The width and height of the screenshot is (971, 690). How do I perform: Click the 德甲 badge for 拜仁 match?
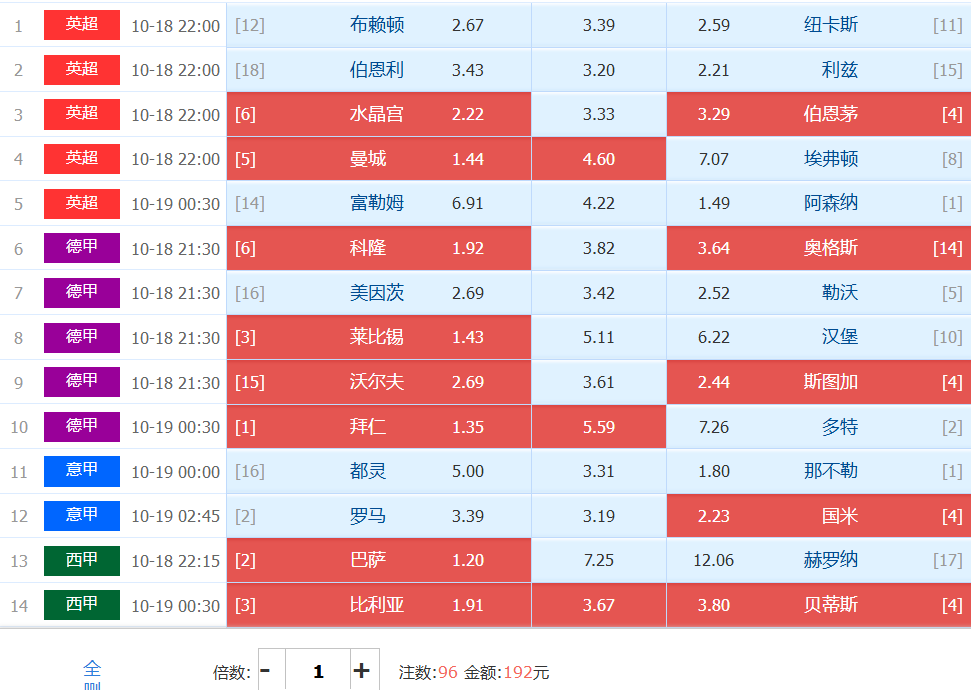tap(82, 426)
